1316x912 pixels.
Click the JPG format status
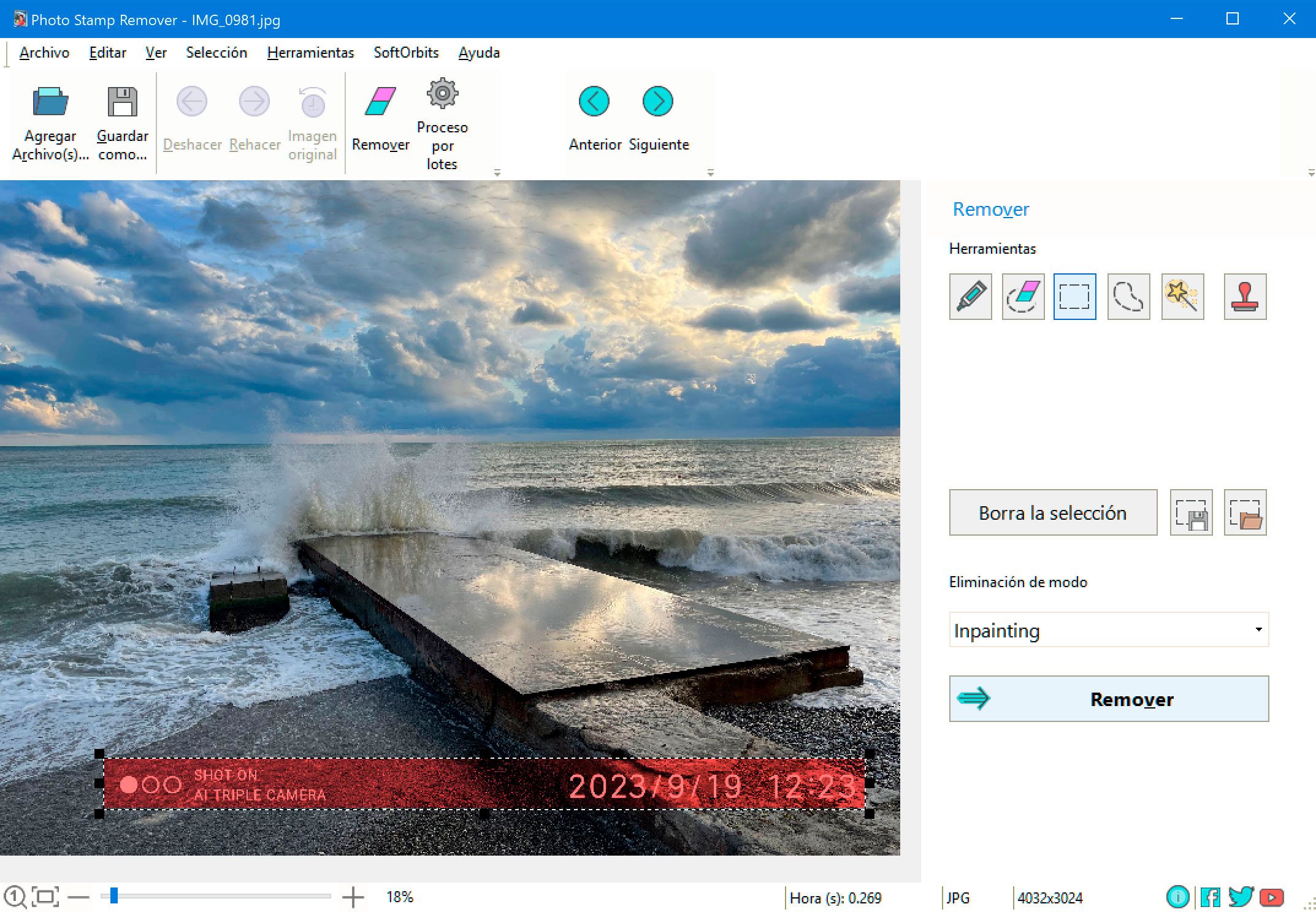958,898
